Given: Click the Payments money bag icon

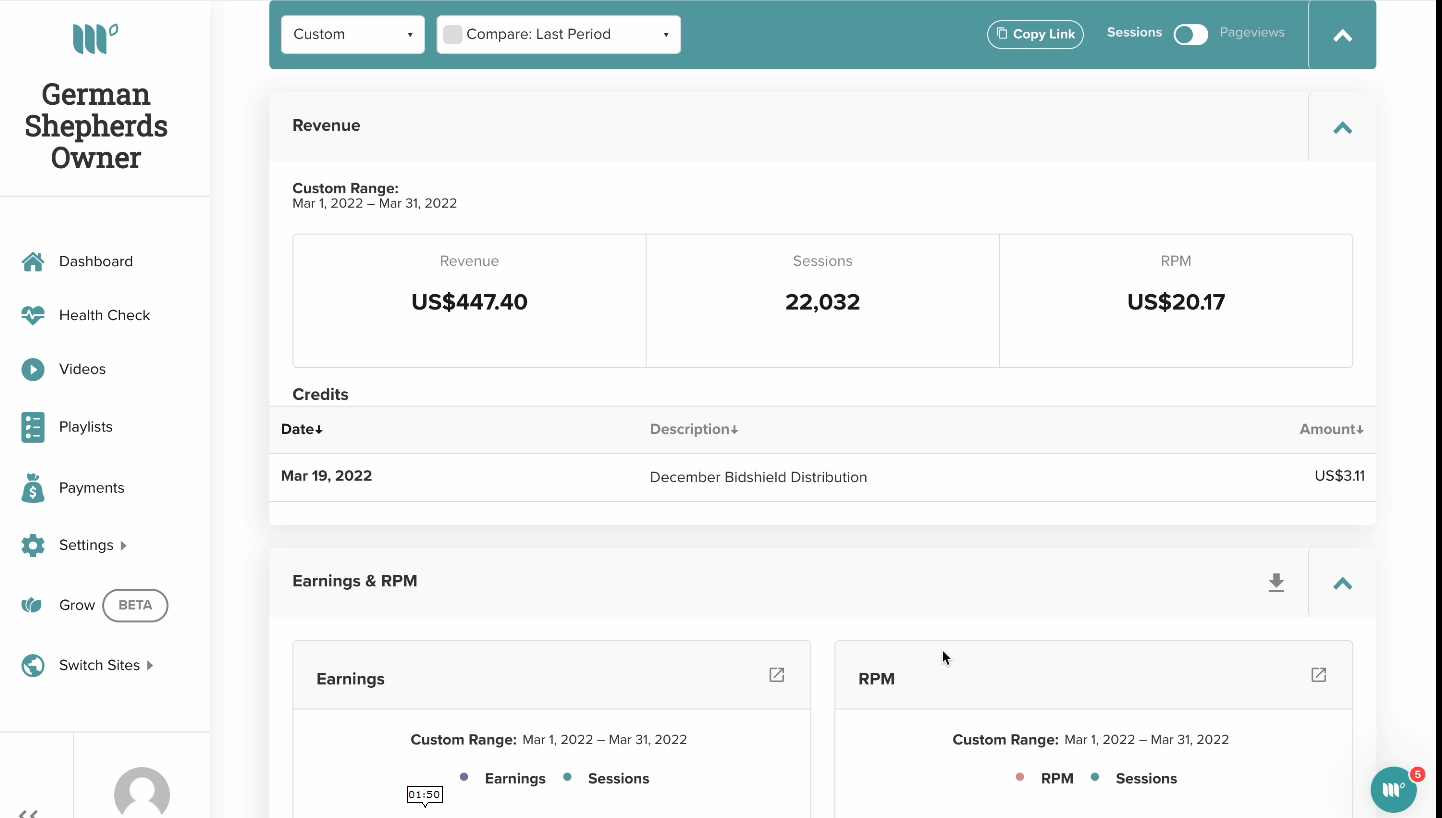Looking at the screenshot, I should tap(33, 488).
